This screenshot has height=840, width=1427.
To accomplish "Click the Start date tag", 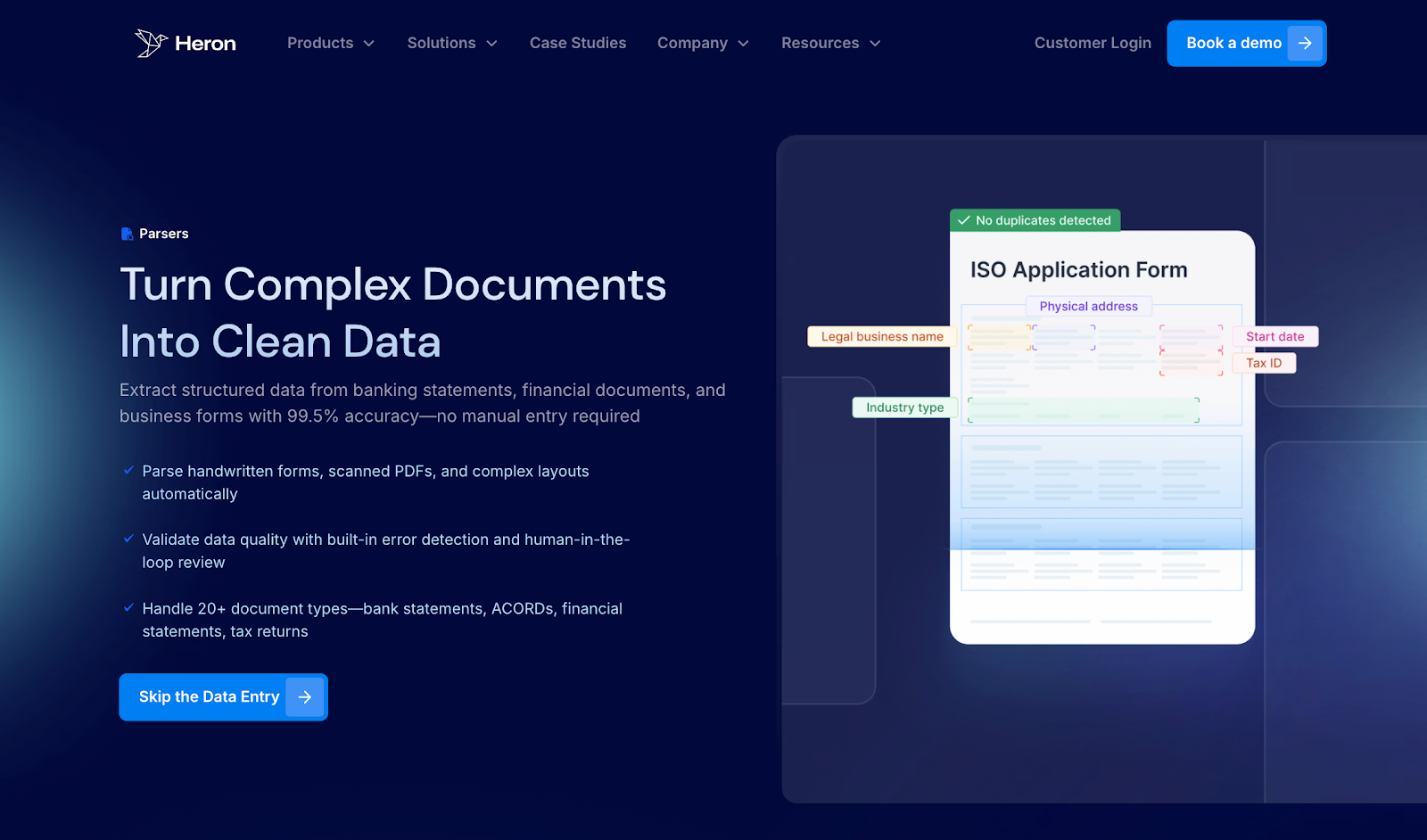I will [1275, 336].
